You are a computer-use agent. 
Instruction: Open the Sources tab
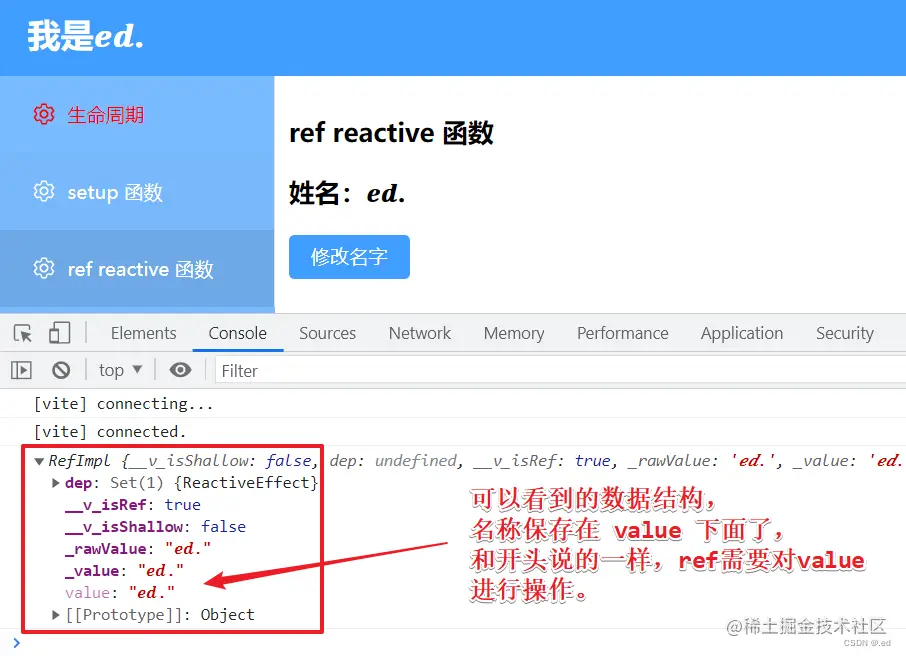tap(328, 333)
